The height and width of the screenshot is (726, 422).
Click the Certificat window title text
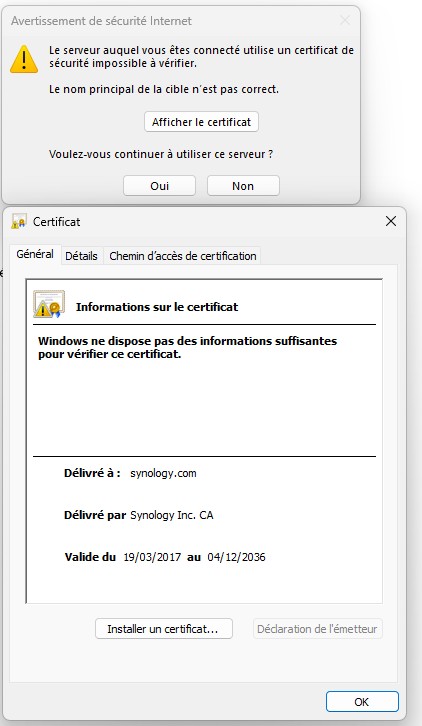pyautogui.click(x=57, y=222)
